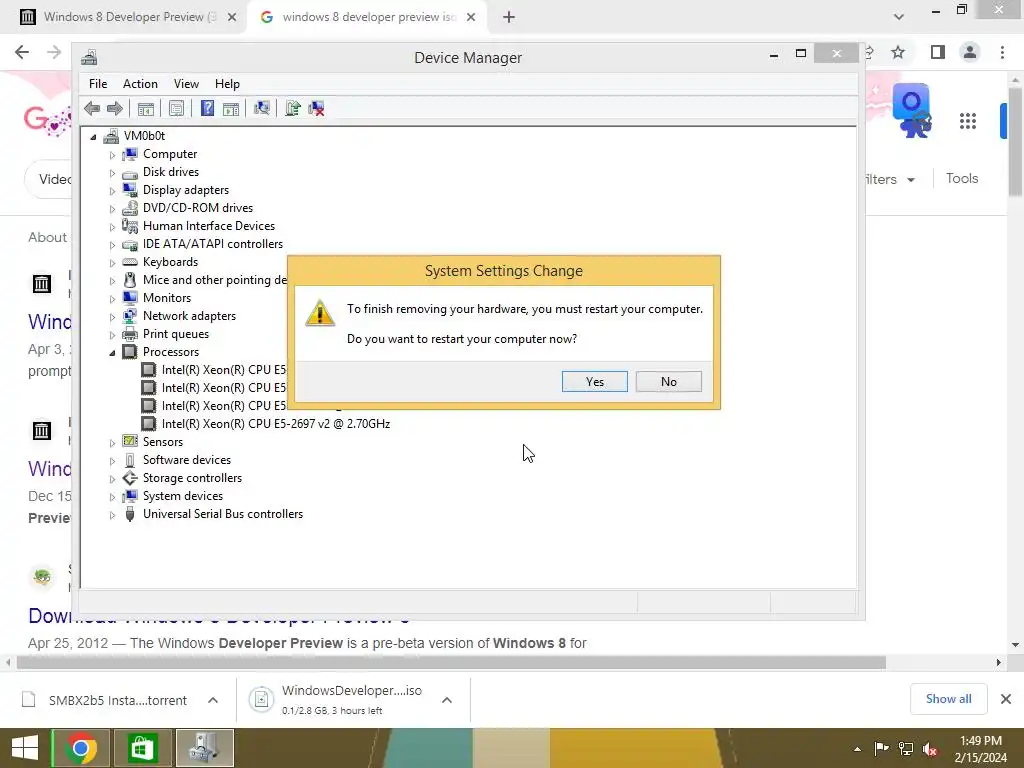The height and width of the screenshot is (768, 1024).
Task: Open the Action menu
Action: (x=140, y=84)
